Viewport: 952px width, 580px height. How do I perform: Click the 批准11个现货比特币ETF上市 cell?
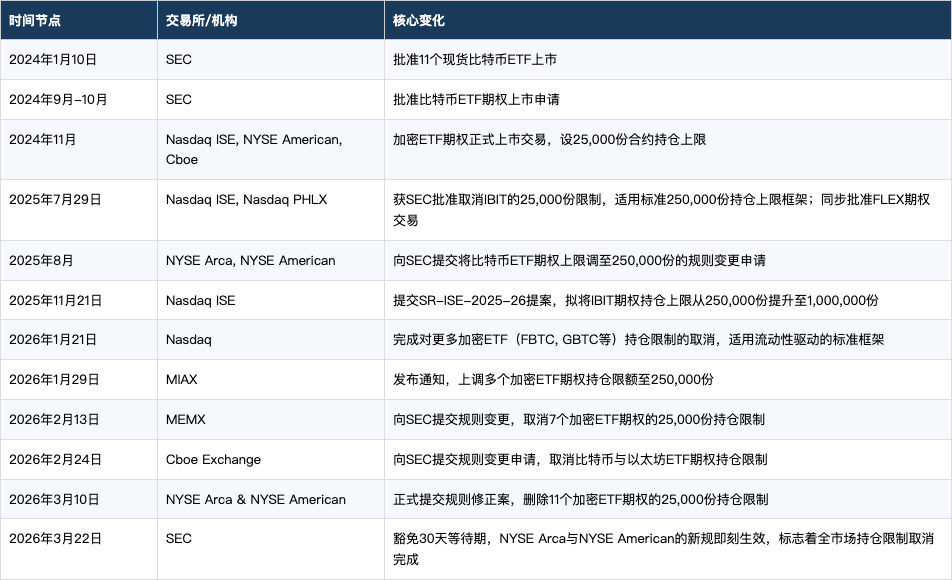[475, 60]
